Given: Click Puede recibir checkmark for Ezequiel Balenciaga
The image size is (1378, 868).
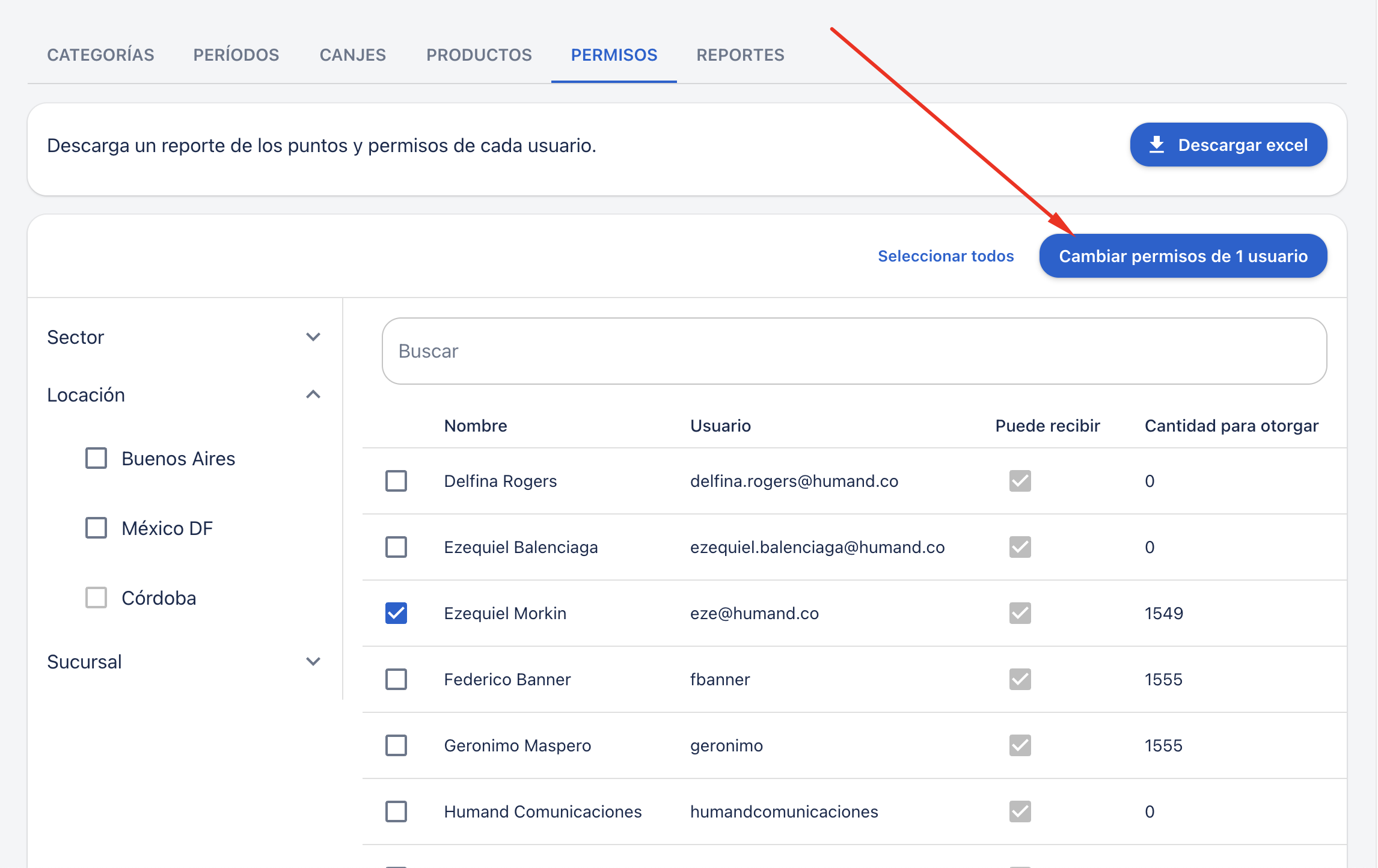Looking at the screenshot, I should click(x=1020, y=547).
